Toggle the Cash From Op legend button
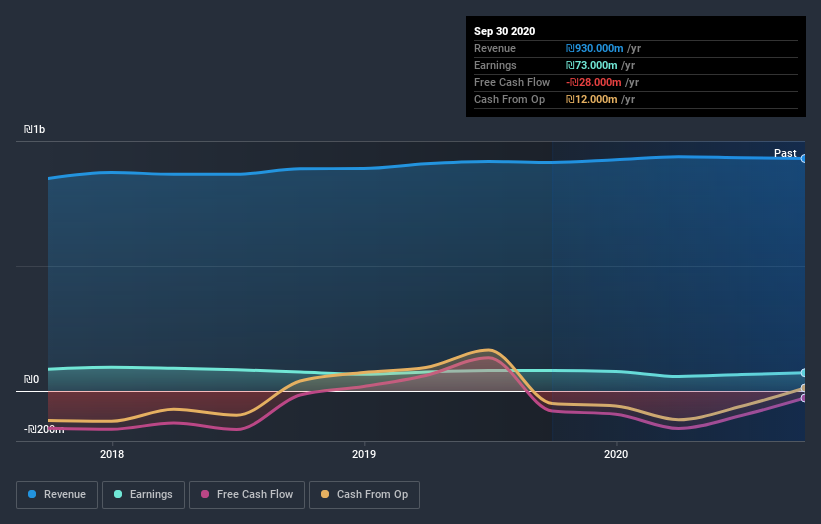The height and width of the screenshot is (524, 821). (364, 495)
